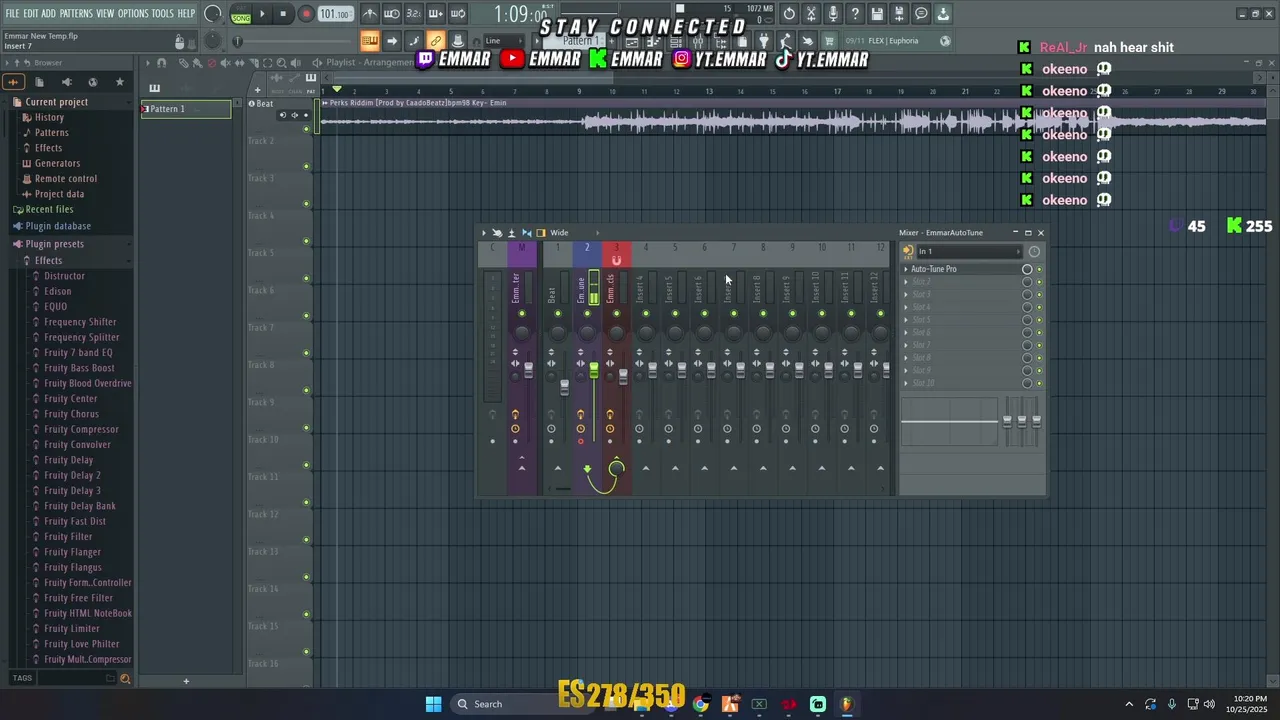This screenshot has width=1280, height=720.
Task: Switch Song/Pattern mode toggle
Action: pyautogui.click(x=241, y=14)
